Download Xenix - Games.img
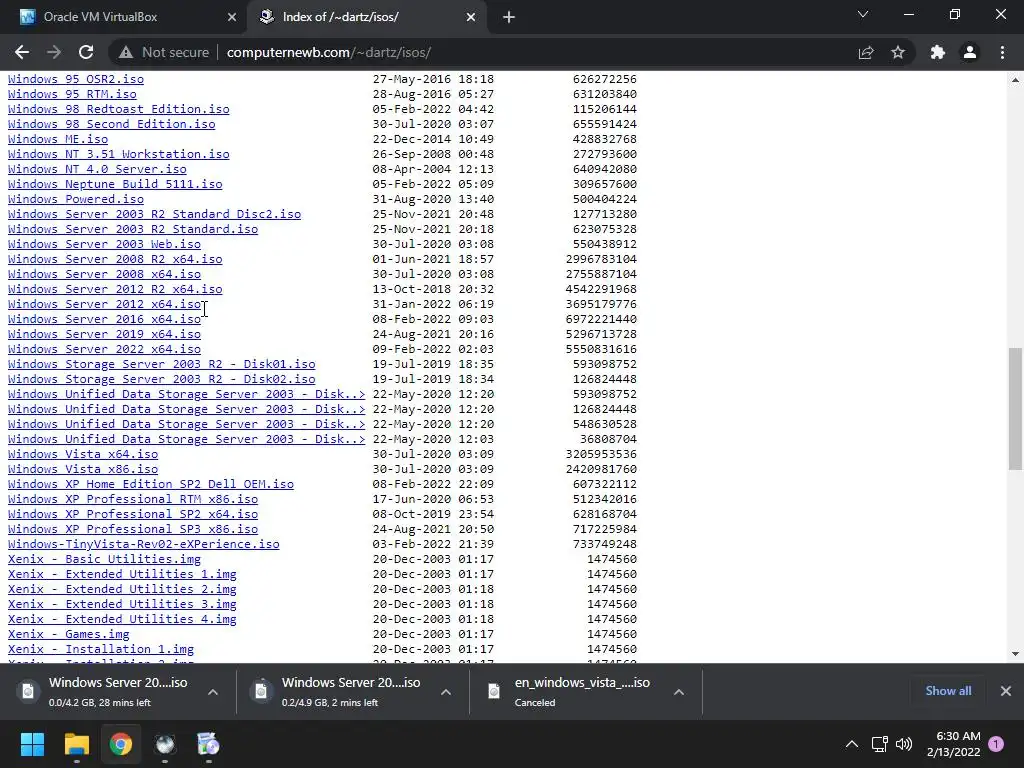Viewport: 1024px width, 768px height. (69, 635)
